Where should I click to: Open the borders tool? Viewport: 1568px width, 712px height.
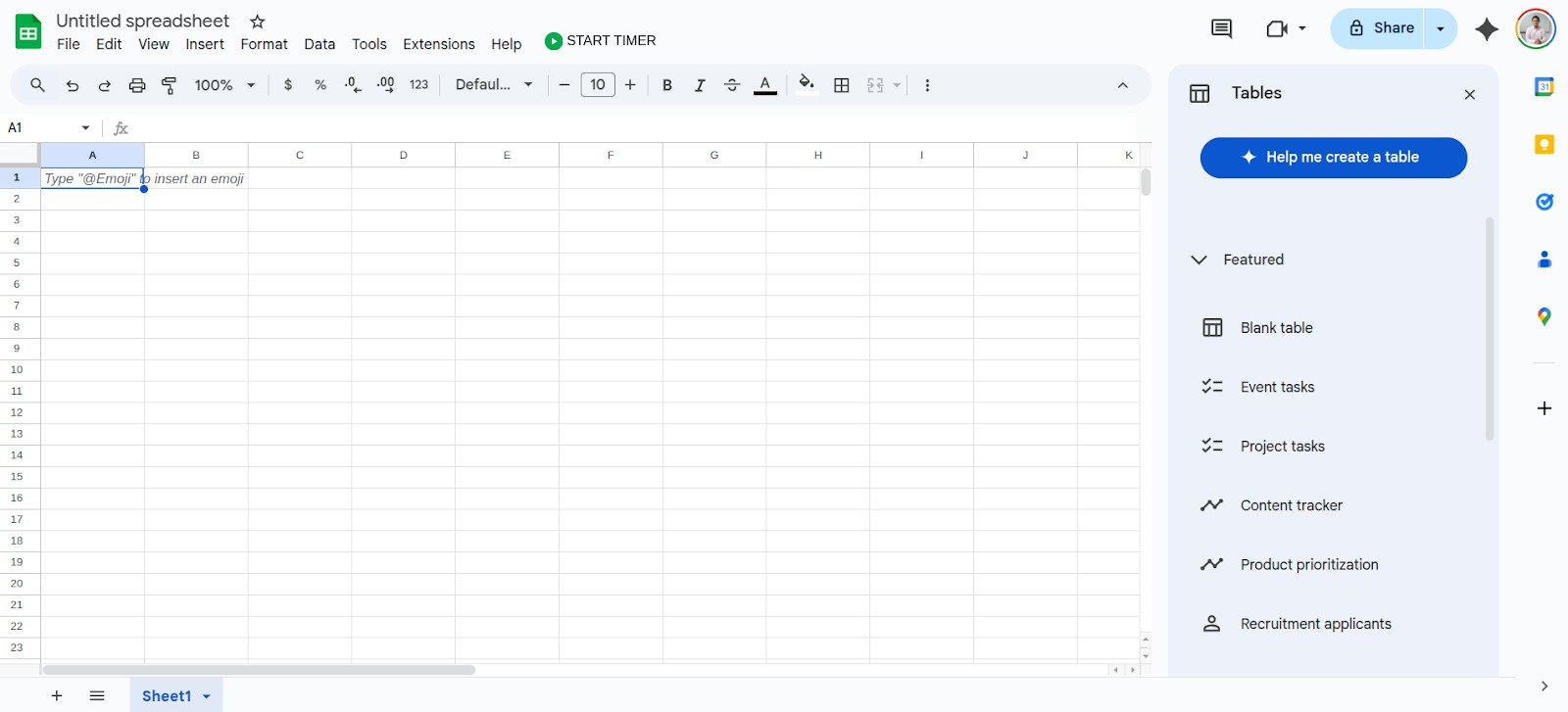point(841,85)
